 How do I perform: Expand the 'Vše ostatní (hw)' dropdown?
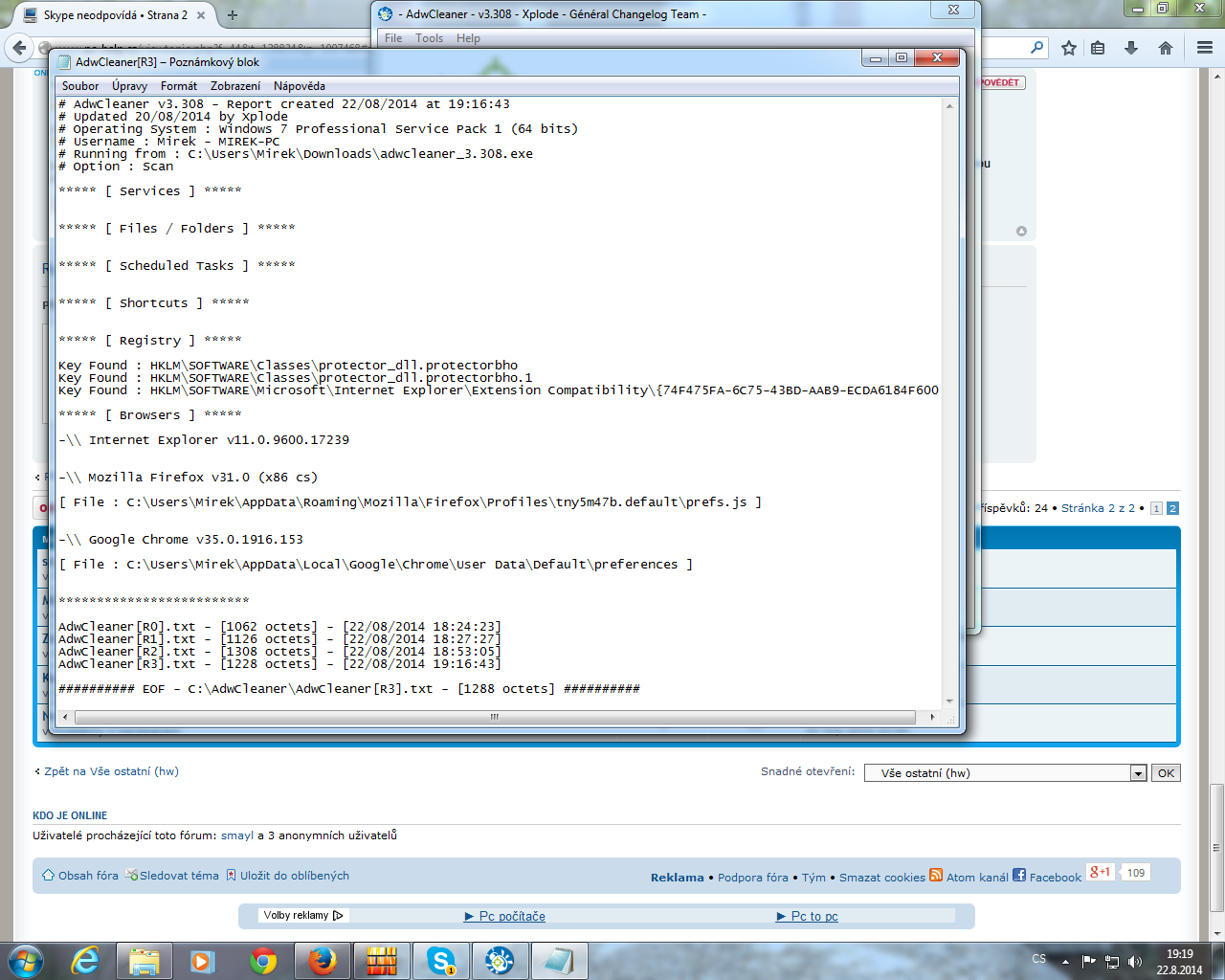(x=1138, y=773)
